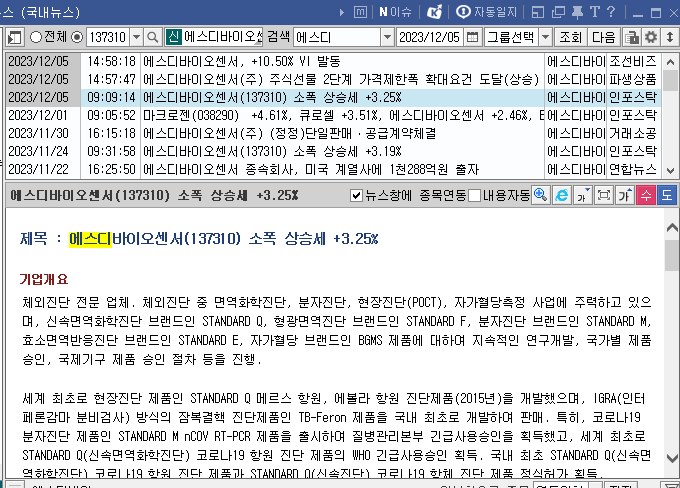Image resolution: width=680 pixels, height=488 pixels.
Task: Toggle 내용자동 checkbox
Action: 474,196
